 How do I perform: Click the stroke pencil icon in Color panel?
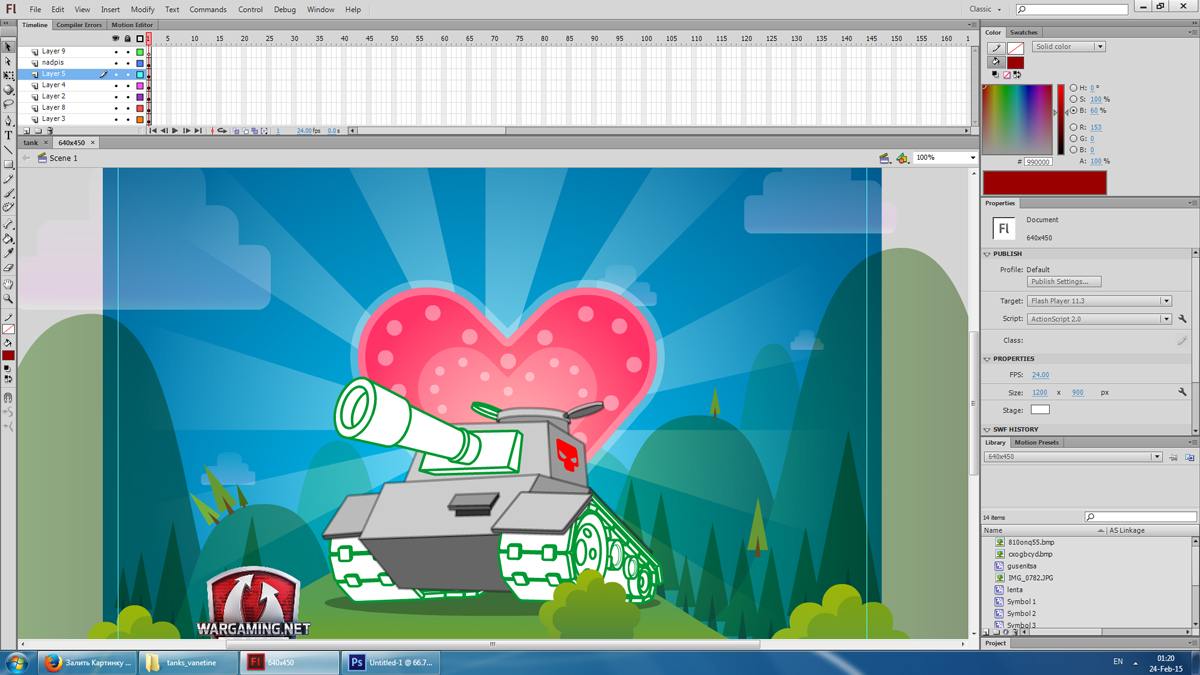[995, 48]
